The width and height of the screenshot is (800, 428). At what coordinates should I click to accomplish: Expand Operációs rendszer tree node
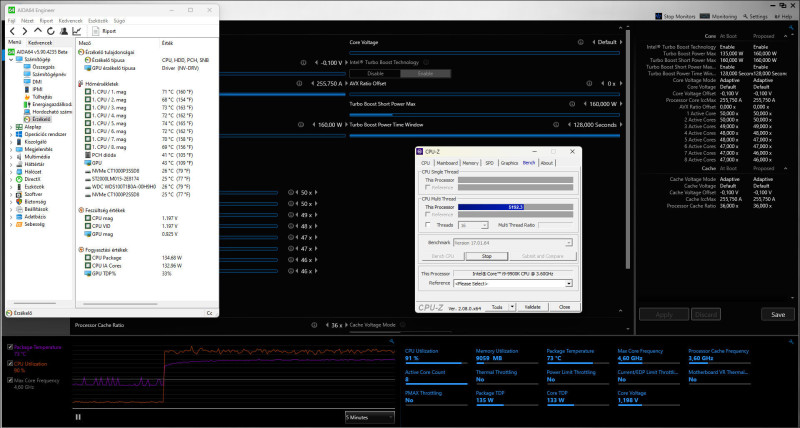tap(11, 134)
